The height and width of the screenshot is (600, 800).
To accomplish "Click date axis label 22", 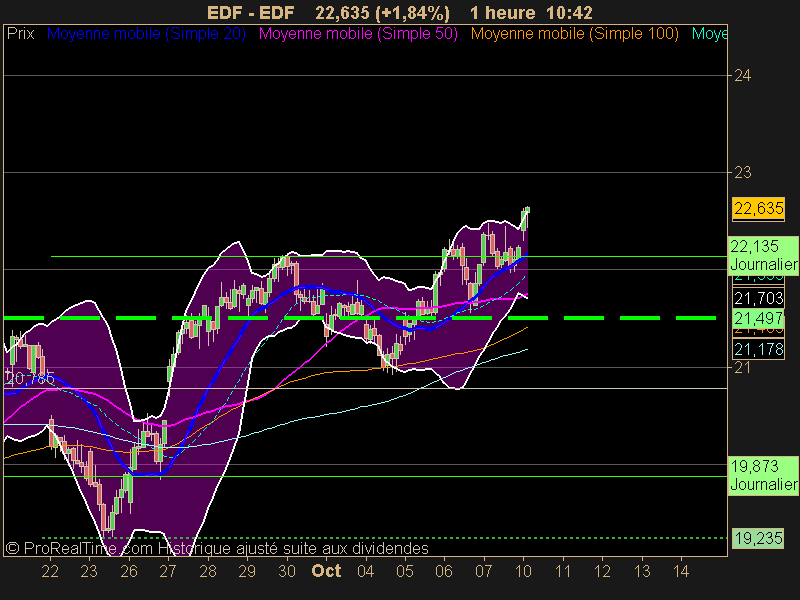I will click(50, 571).
